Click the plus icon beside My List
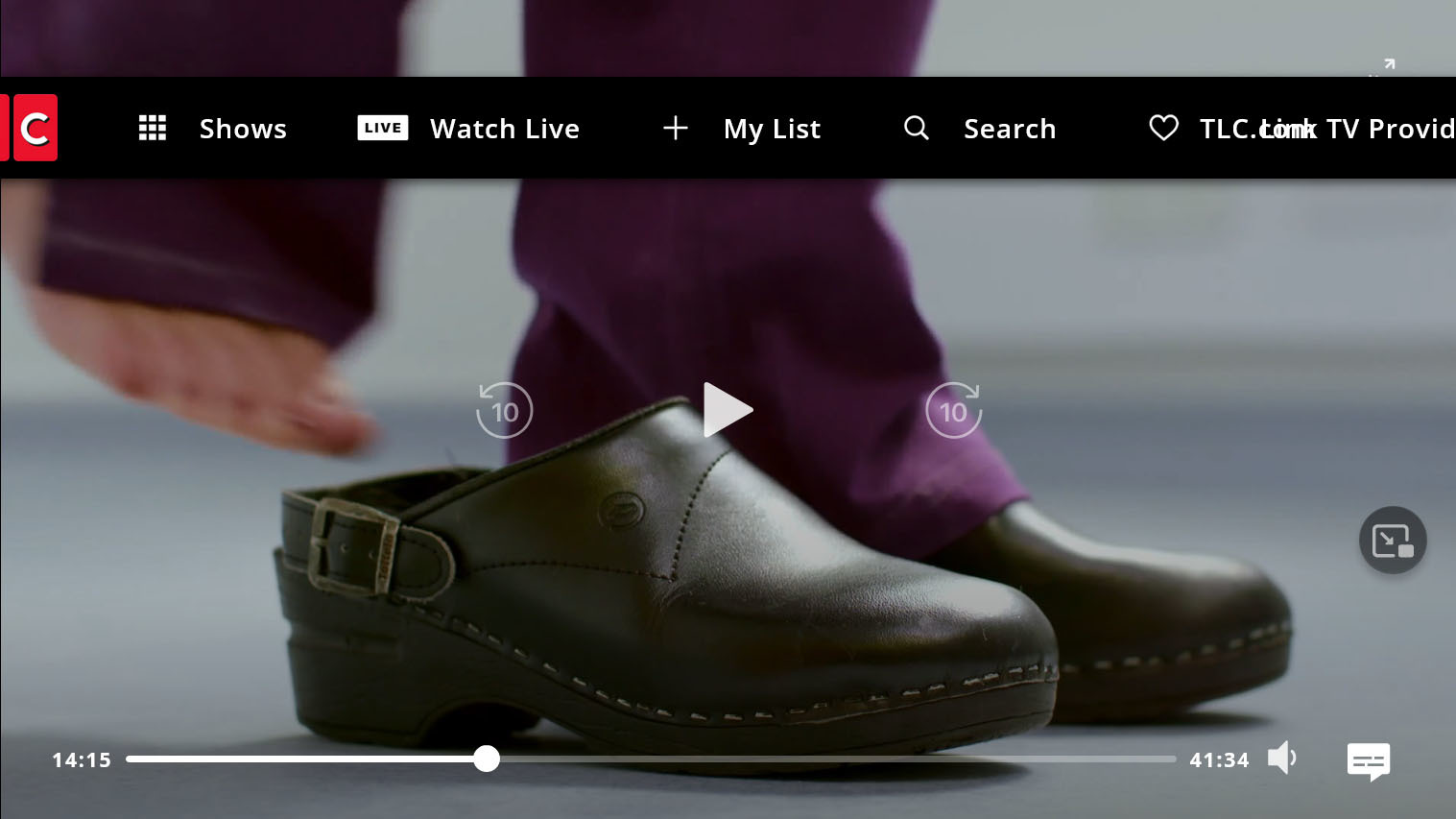Image resolution: width=1456 pixels, height=819 pixels. coord(676,128)
